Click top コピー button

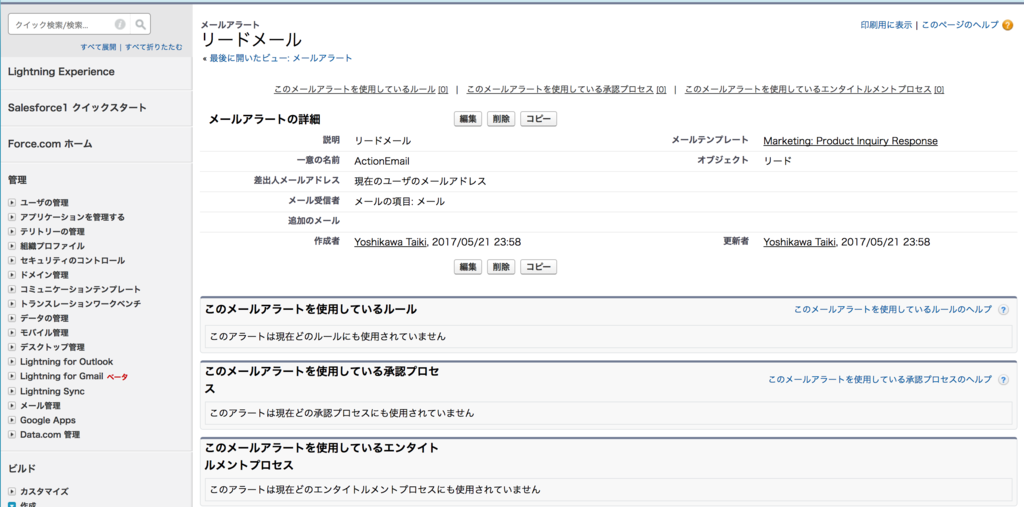539,119
